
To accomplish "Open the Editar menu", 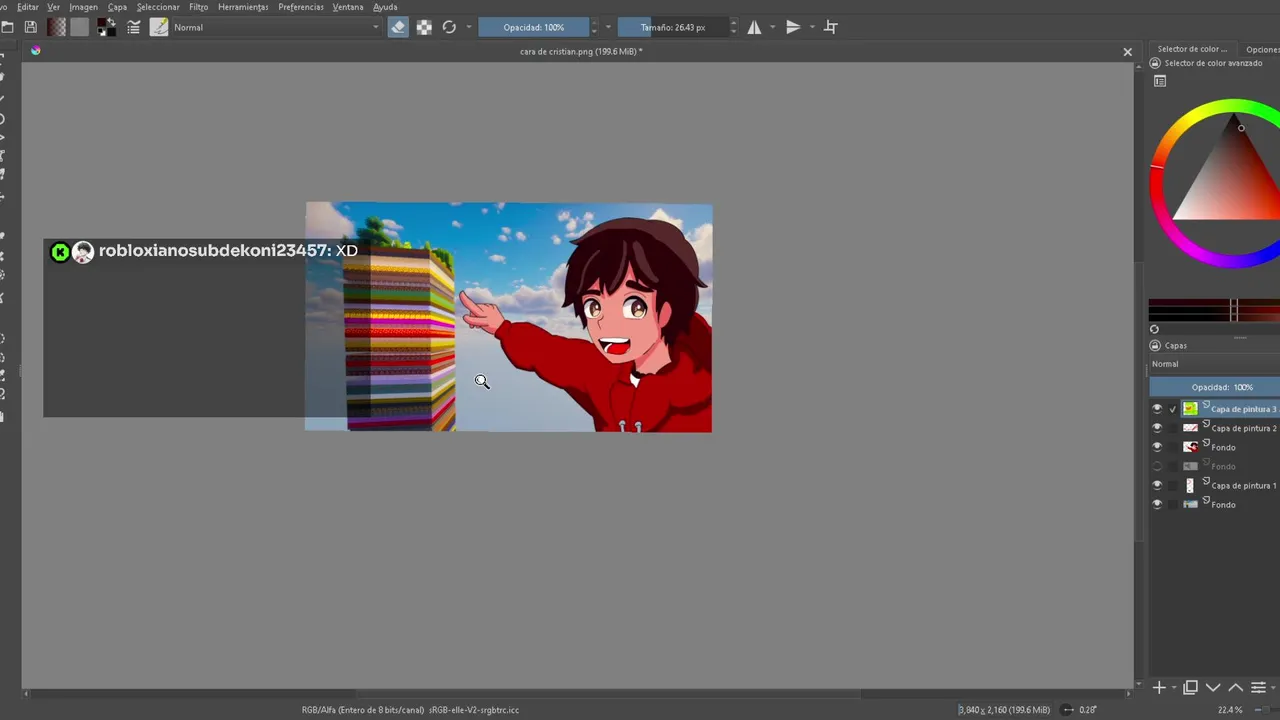I will pyautogui.click(x=28, y=7).
